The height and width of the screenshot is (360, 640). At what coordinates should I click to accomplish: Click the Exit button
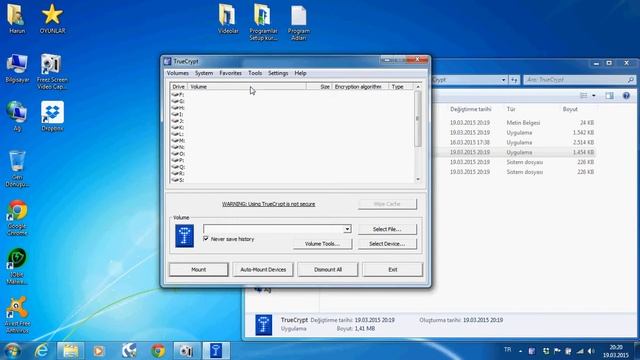coord(393,269)
